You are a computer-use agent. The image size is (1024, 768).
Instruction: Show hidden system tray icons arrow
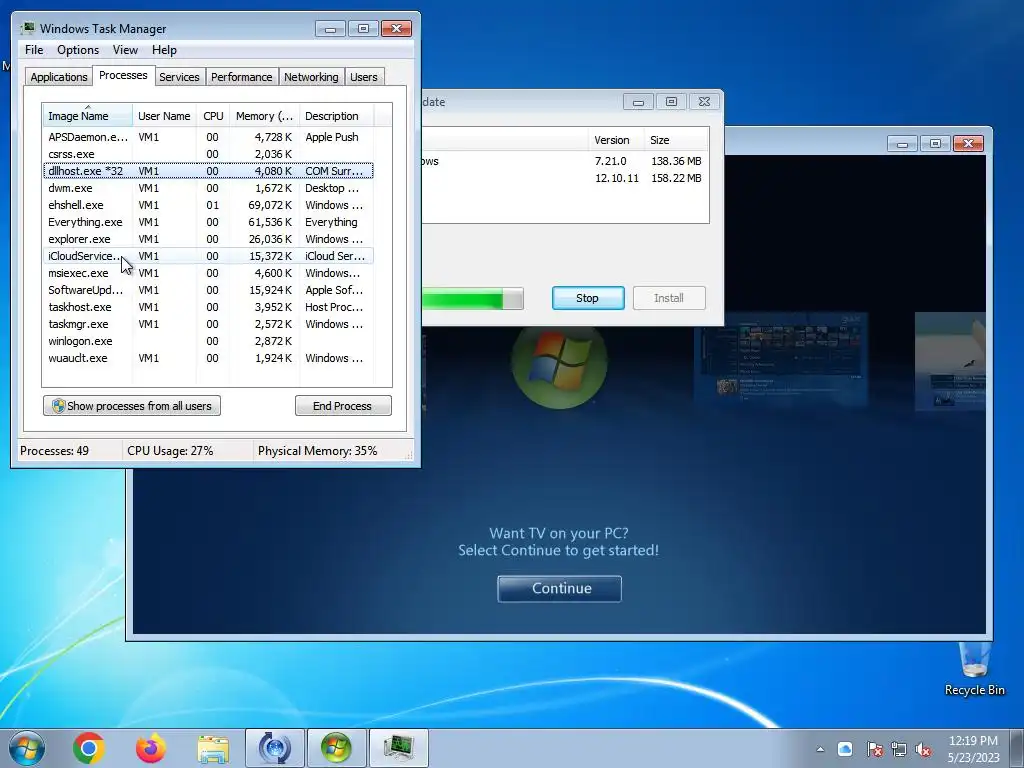tap(820, 749)
